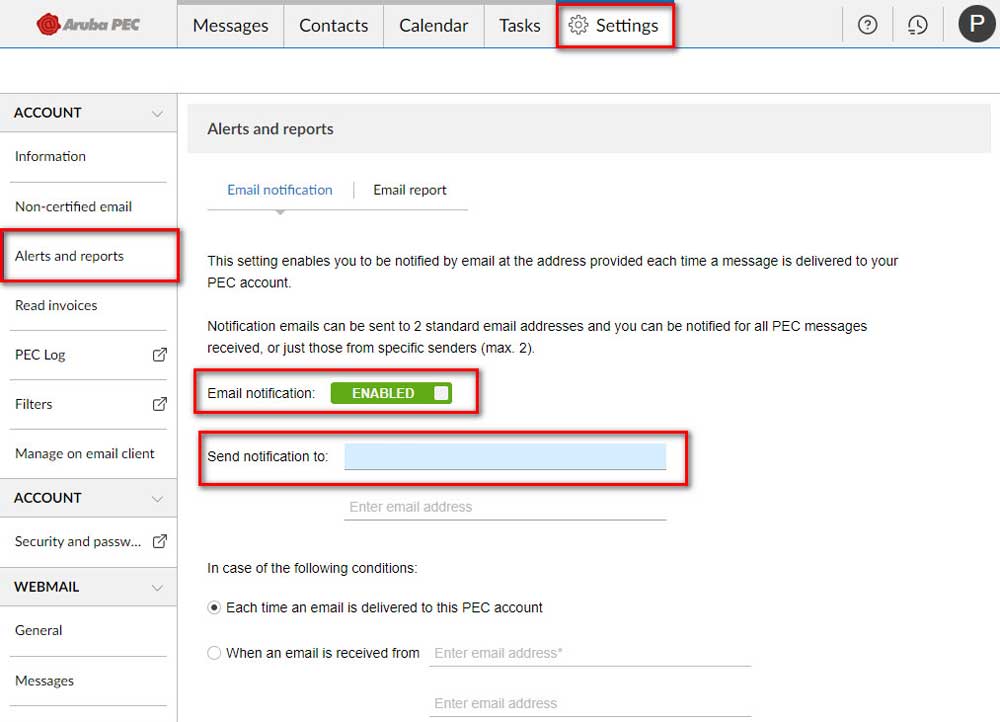
Task: Open the help question mark icon
Action: [868, 25]
